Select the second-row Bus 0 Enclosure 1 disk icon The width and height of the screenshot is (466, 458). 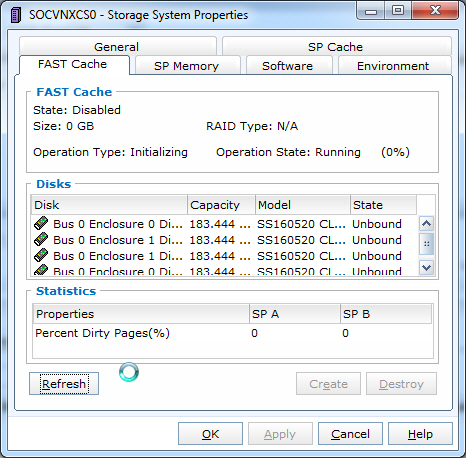tap(41, 239)
